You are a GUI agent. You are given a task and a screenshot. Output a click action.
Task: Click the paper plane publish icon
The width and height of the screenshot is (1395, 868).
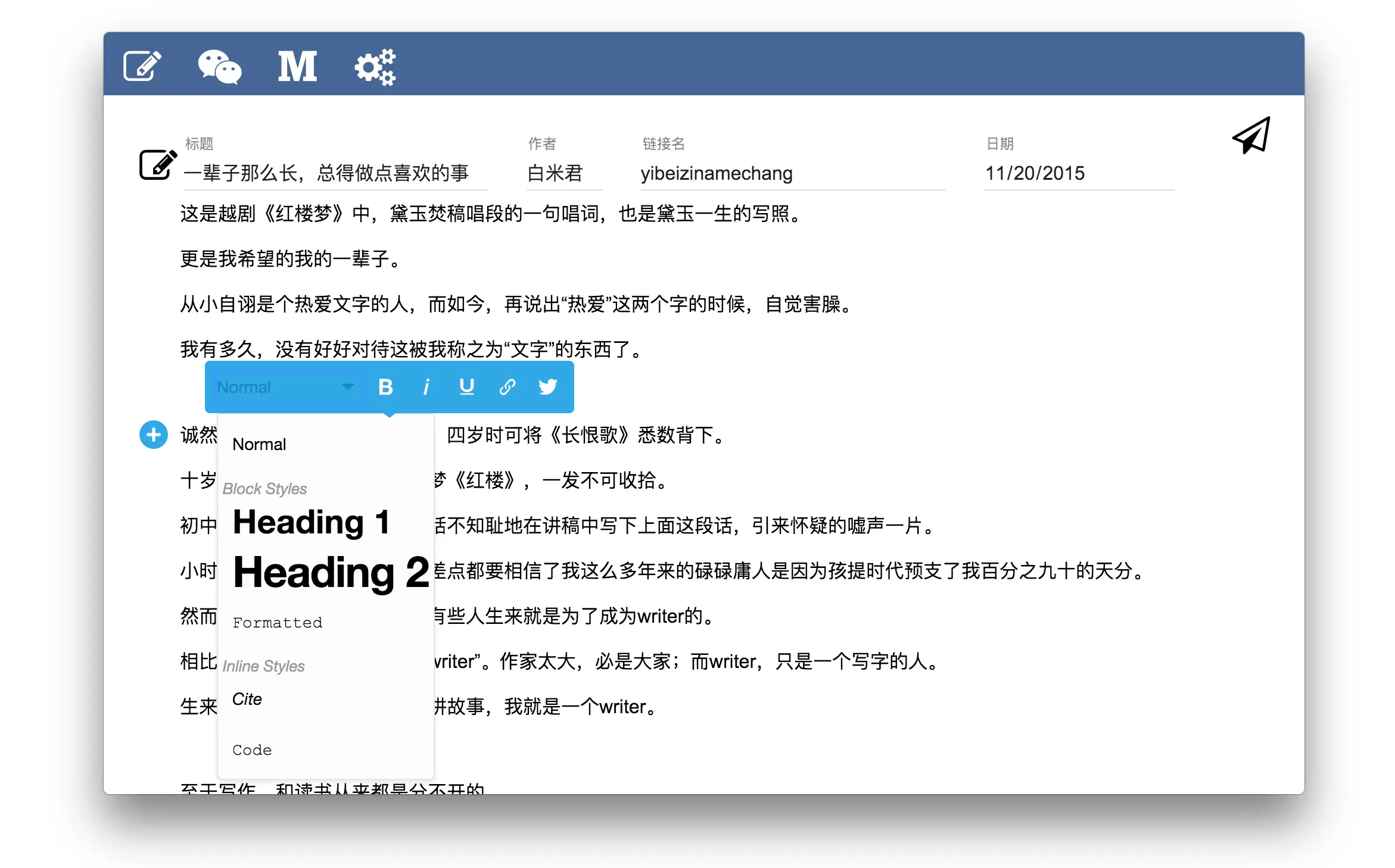click(x=1251, y=136)
